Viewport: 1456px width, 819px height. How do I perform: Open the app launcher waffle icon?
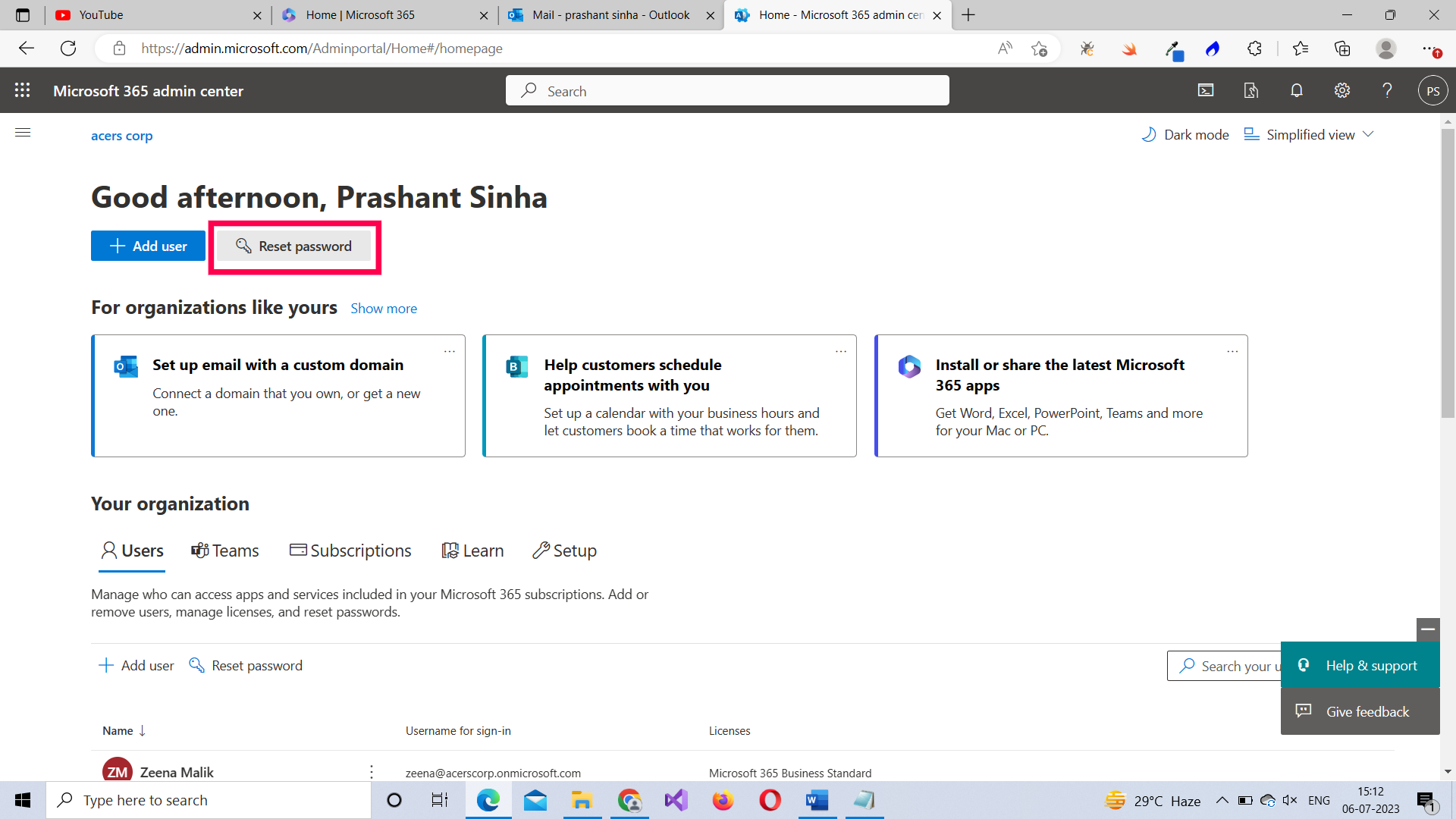[x=23, y=90]
